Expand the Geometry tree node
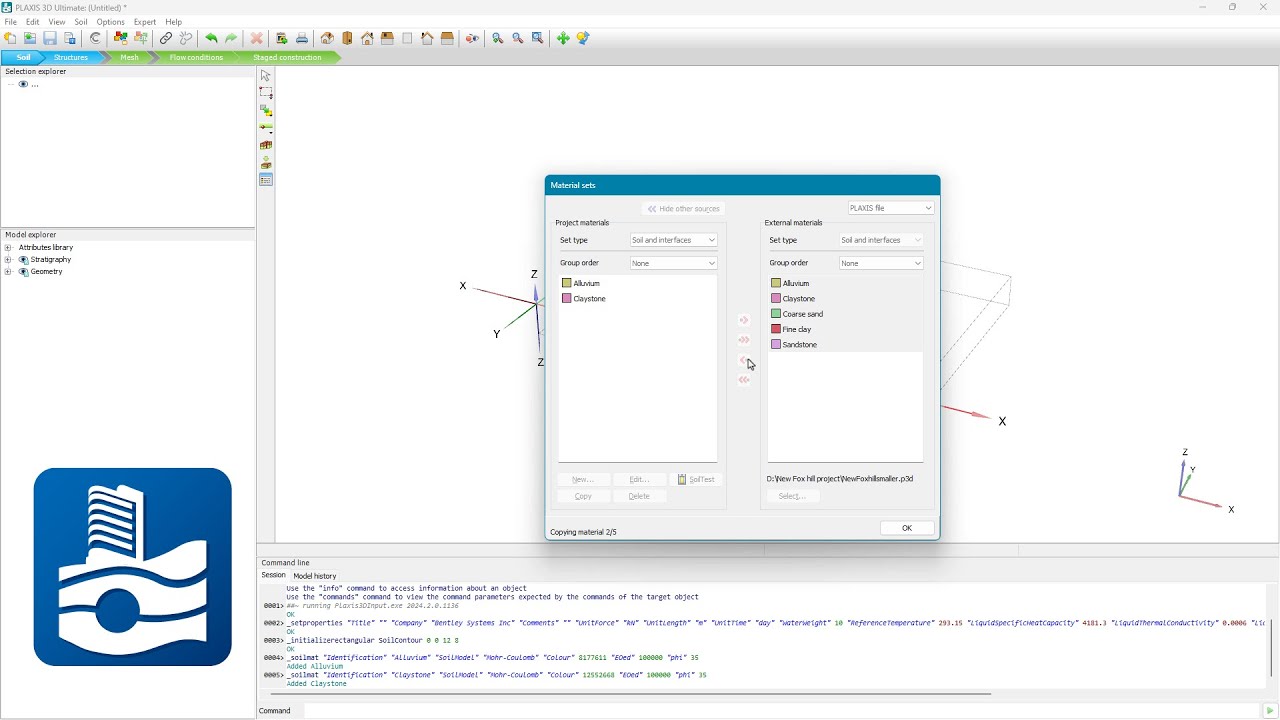 pyautogui.click(x=8, y=272)
